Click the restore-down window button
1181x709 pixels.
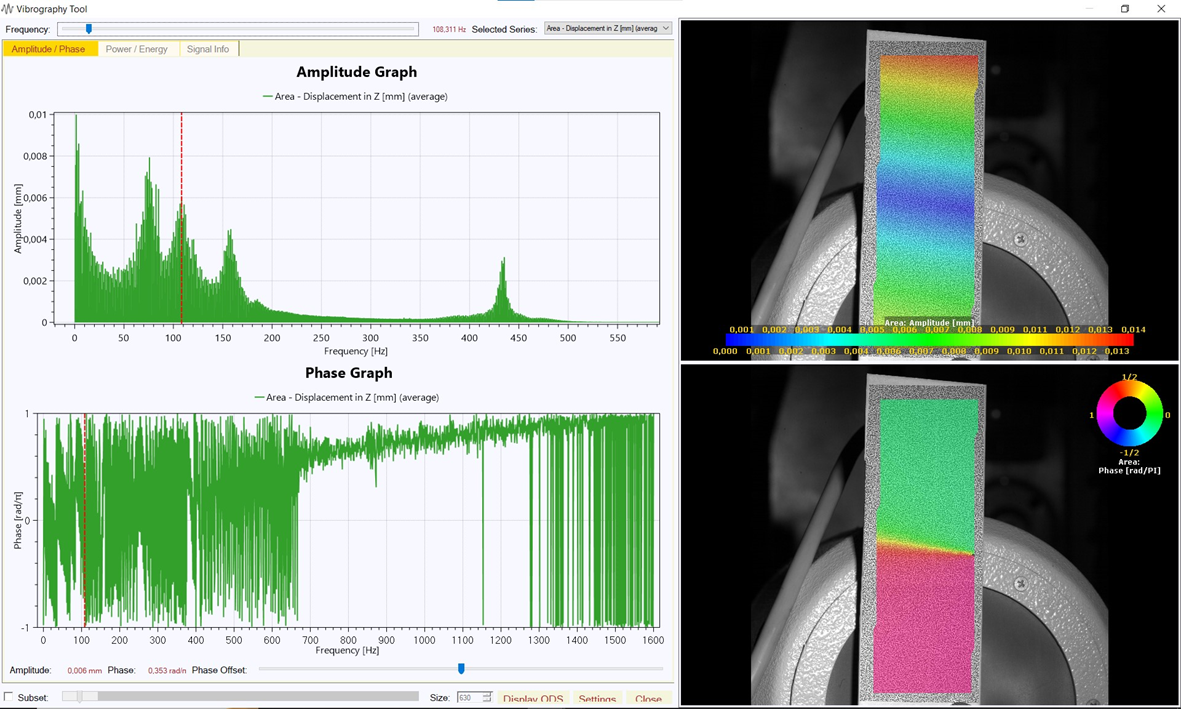[1125, 9]
